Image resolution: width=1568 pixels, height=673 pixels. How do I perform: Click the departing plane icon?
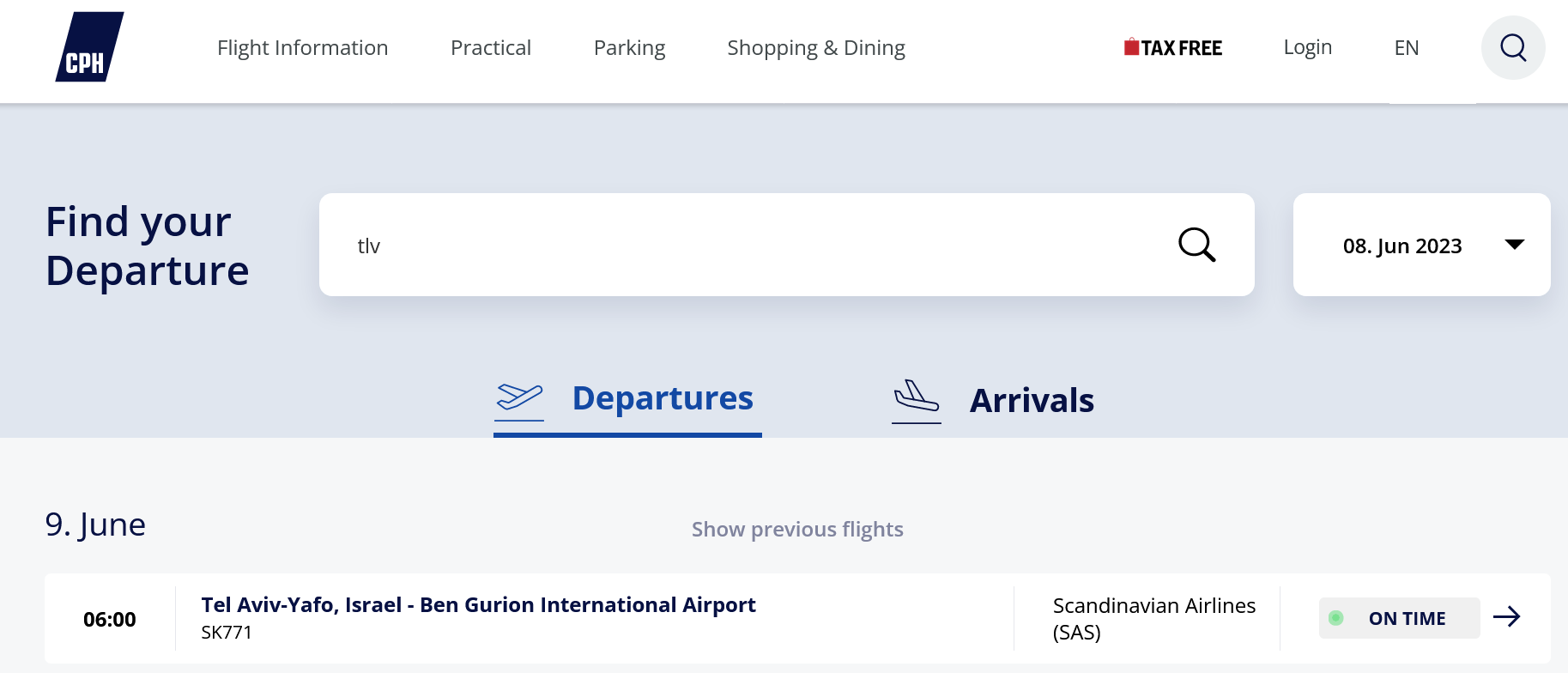(519, 398)
